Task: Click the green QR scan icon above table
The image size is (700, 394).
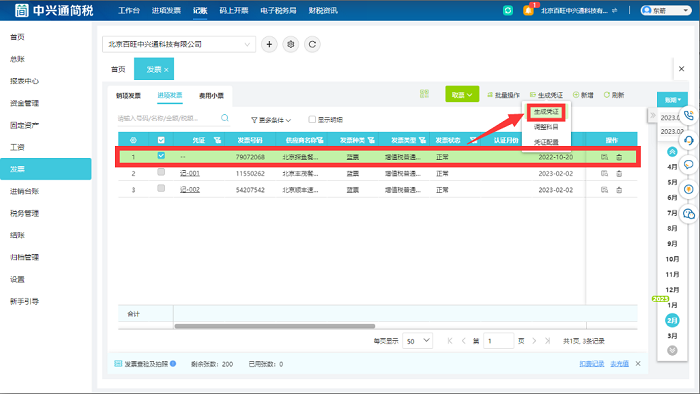Action: pos(424,94)
